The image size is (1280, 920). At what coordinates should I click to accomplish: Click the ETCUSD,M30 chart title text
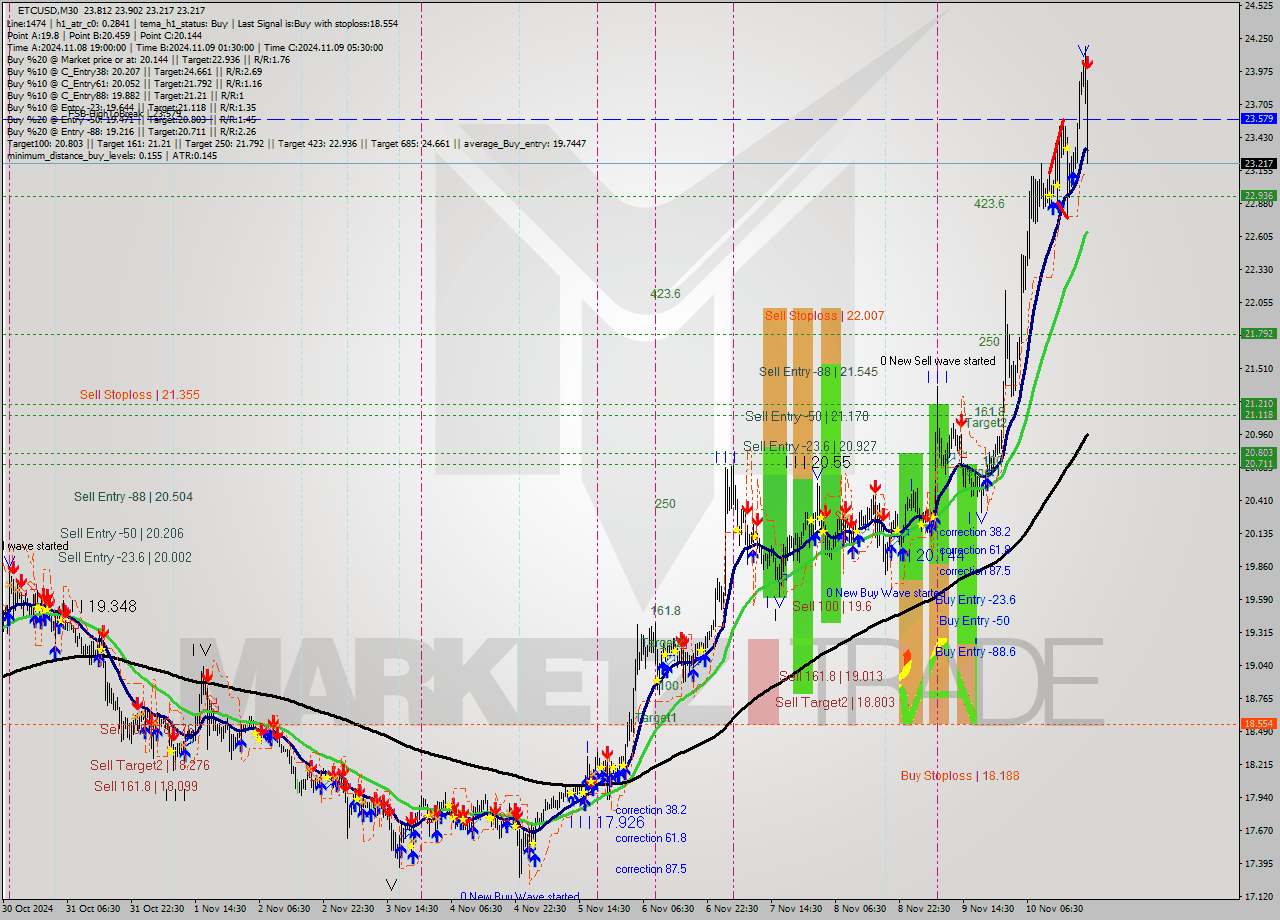pyautogui.click(x=49, y=10)
